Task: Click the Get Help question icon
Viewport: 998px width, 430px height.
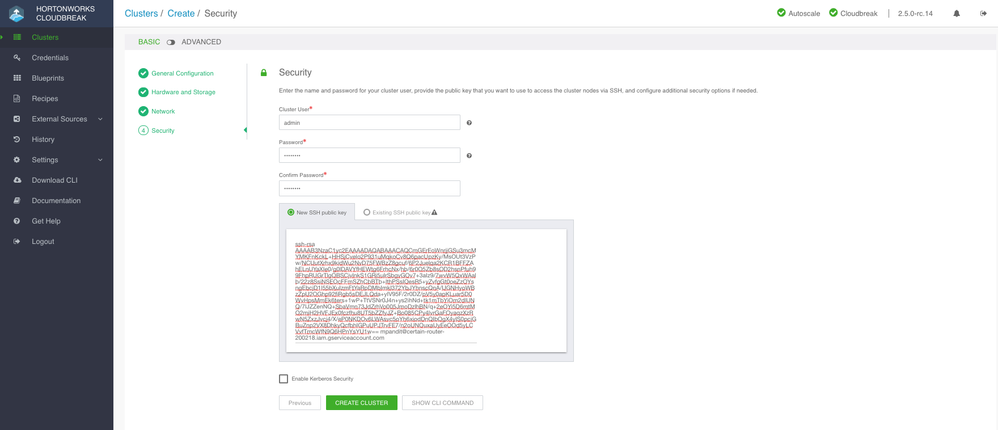Action: [x=17, y=221]
